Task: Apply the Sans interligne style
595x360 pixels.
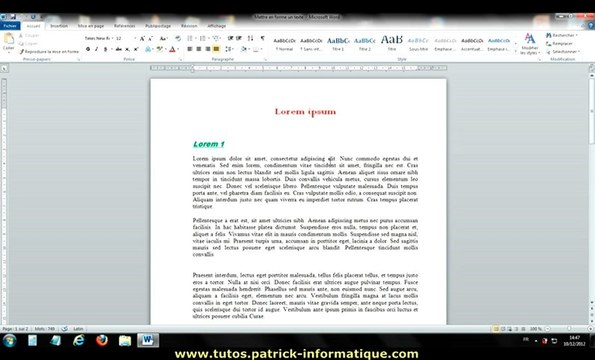Action: [x=311, y=44]
